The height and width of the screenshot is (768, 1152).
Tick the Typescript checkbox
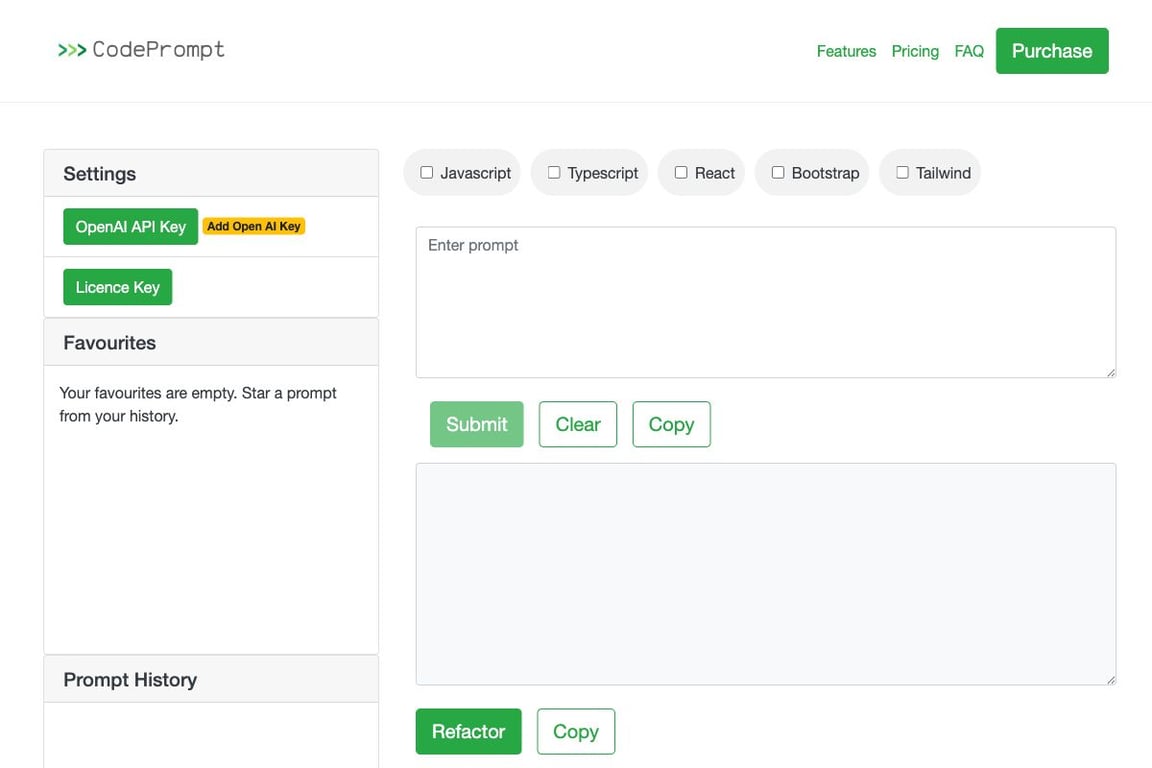pos(554,172)
